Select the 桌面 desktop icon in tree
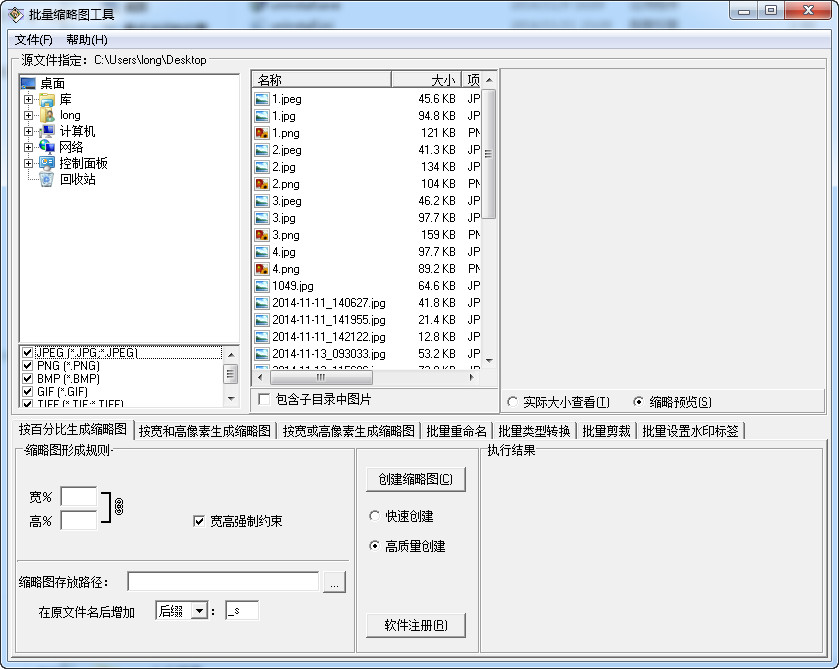This screenshot has height=669, width=839. [x=28, y=84]
